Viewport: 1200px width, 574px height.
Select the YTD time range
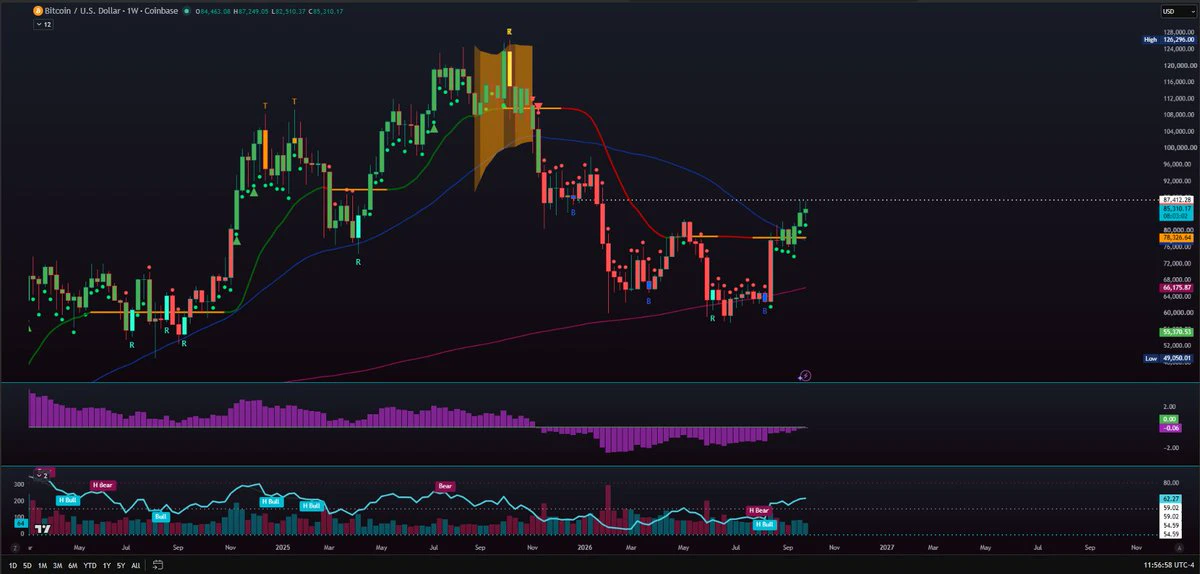[x=92, y=565]
